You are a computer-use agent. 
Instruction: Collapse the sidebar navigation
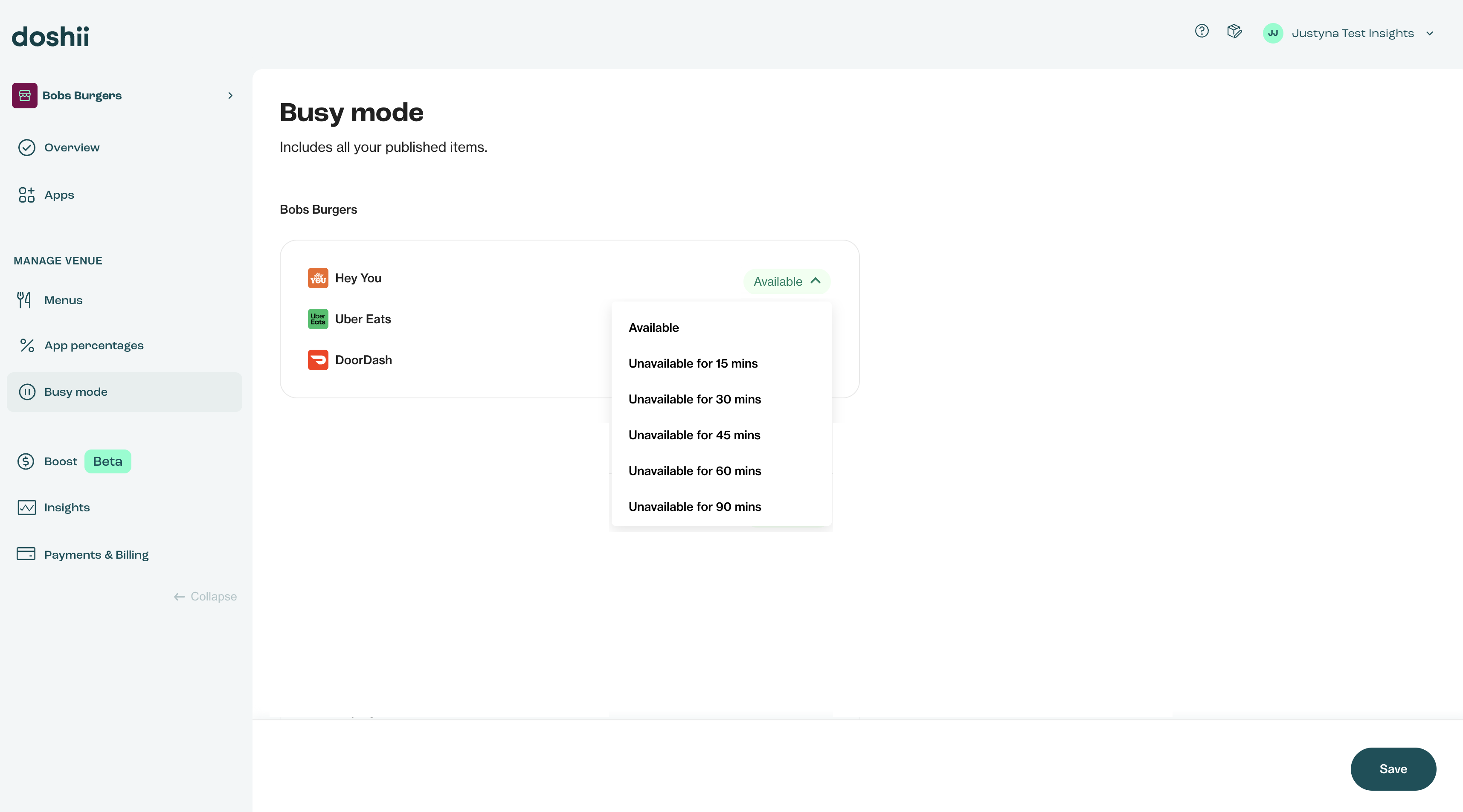pos(205,597)
